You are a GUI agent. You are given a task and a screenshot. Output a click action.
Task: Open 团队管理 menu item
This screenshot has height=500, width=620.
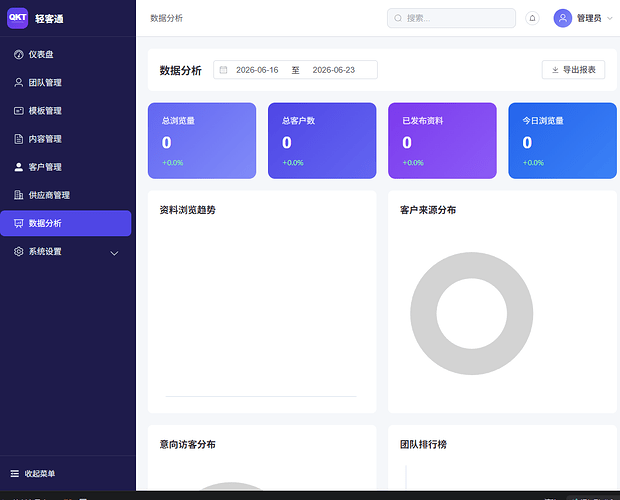pyautogui.click(x=66, y=83)
